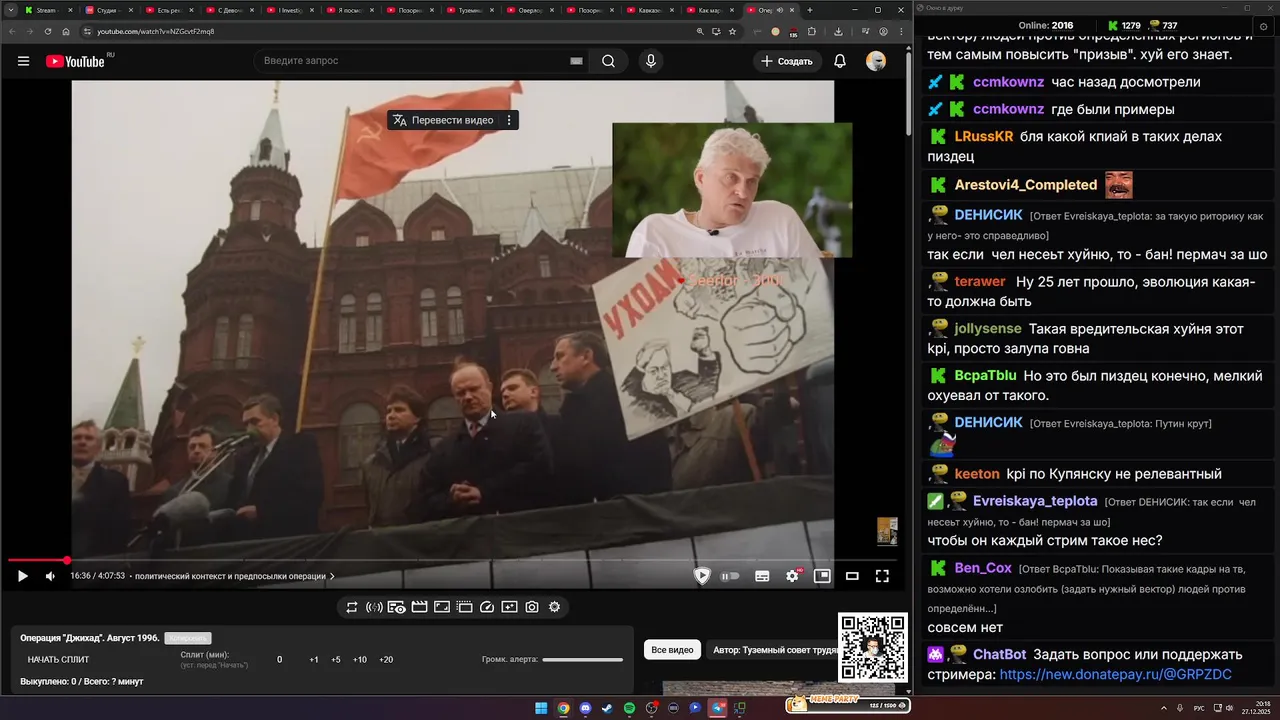The image size is (1280, 720).
Task: Adjust the Громк. алерта slider
Action: tap(582, 660)
